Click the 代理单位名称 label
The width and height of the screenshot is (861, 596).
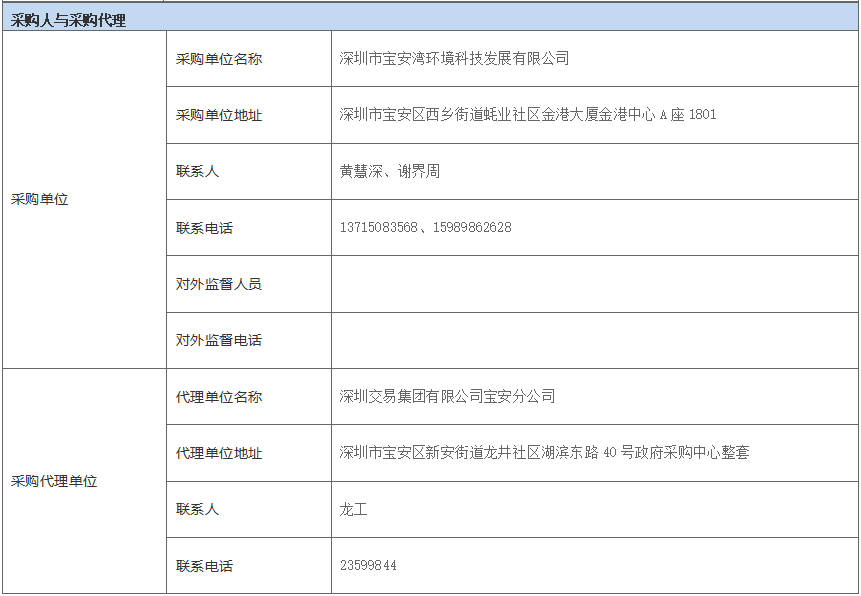pyautogui.click(x=219, y=397)
